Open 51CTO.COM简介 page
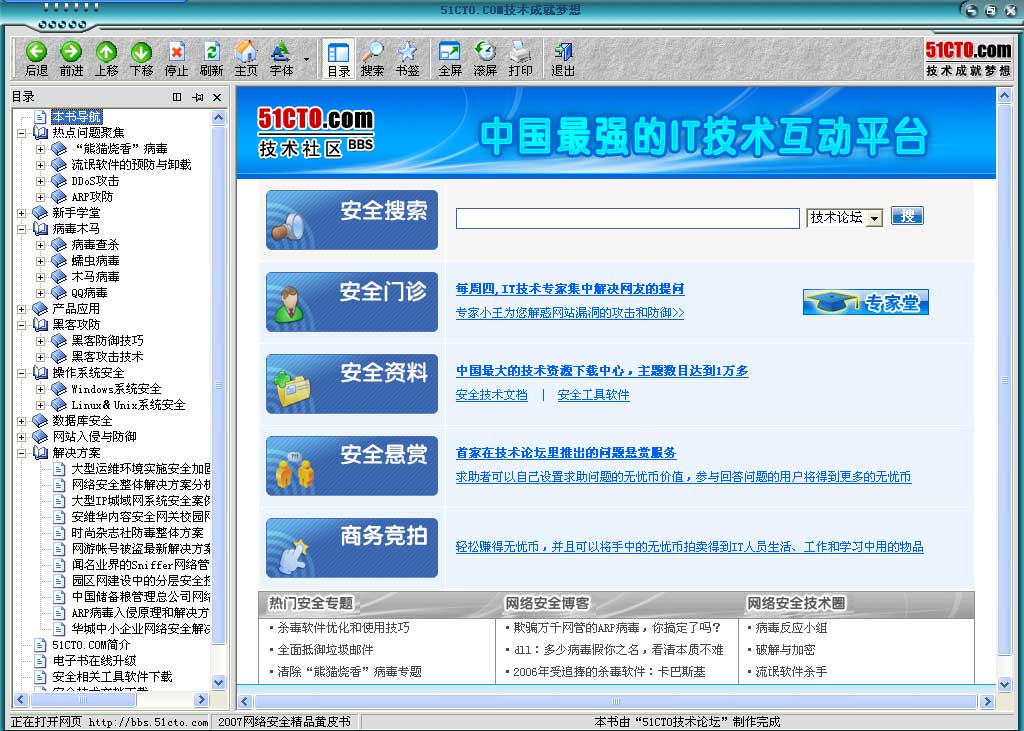The width and height of the screenshot is (1024, 731). (91, 645)
